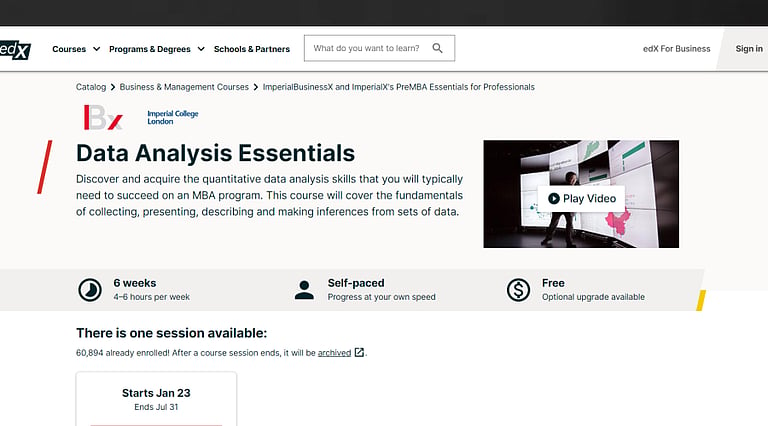Click the edX logo
Screen dimensions: 768x426
(x=15, y=49)
